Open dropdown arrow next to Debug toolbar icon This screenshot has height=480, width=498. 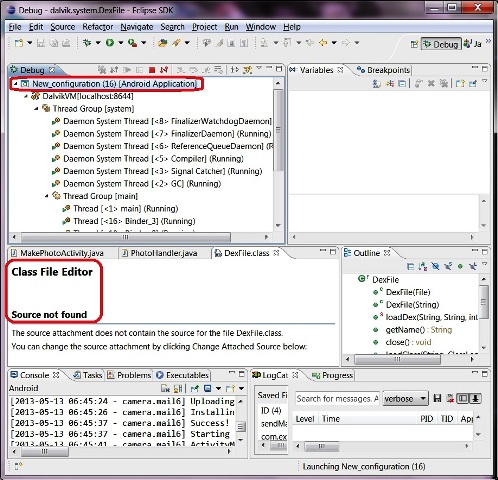pos(98,43)
